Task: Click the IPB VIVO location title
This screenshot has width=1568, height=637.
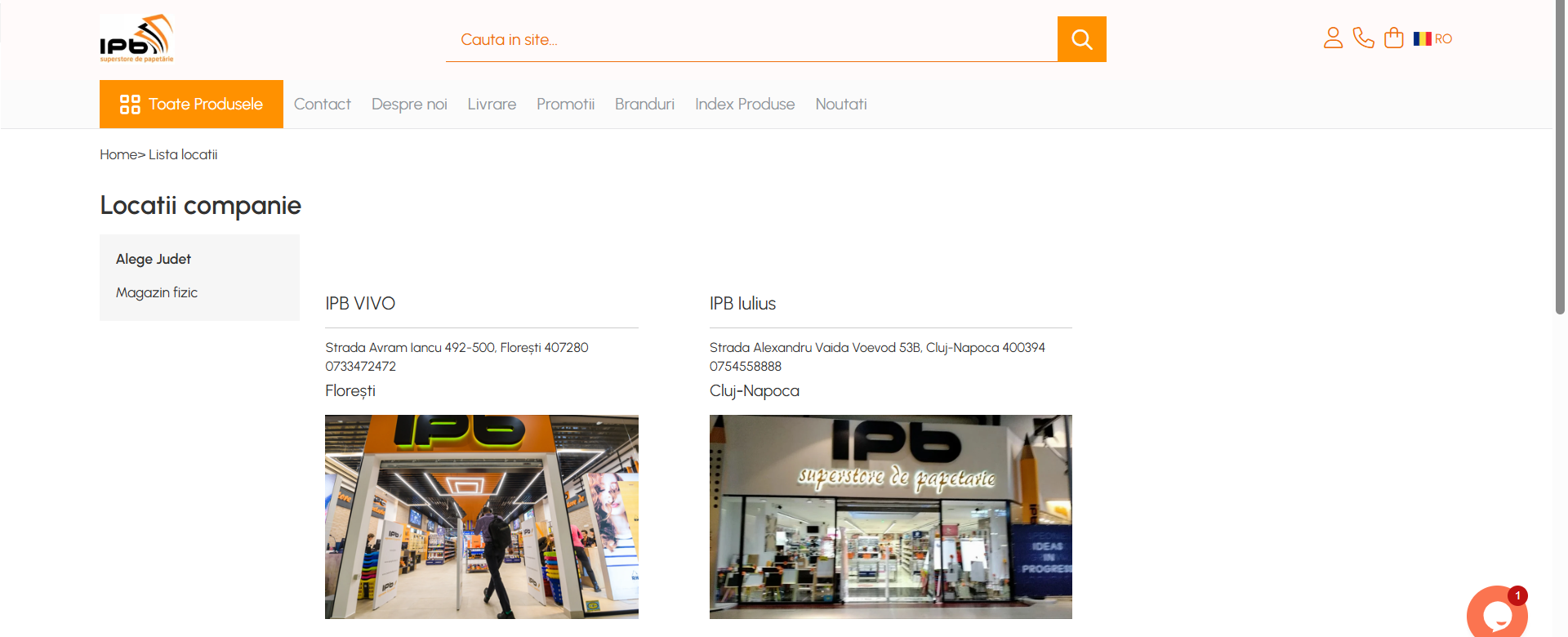Action: click(360, 304)
